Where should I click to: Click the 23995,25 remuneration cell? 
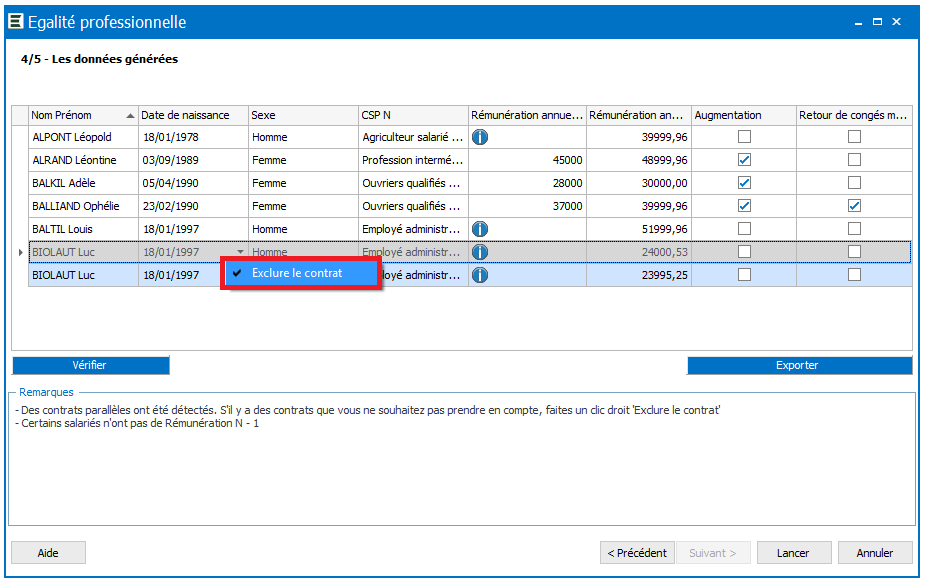(x=639, y=275)
